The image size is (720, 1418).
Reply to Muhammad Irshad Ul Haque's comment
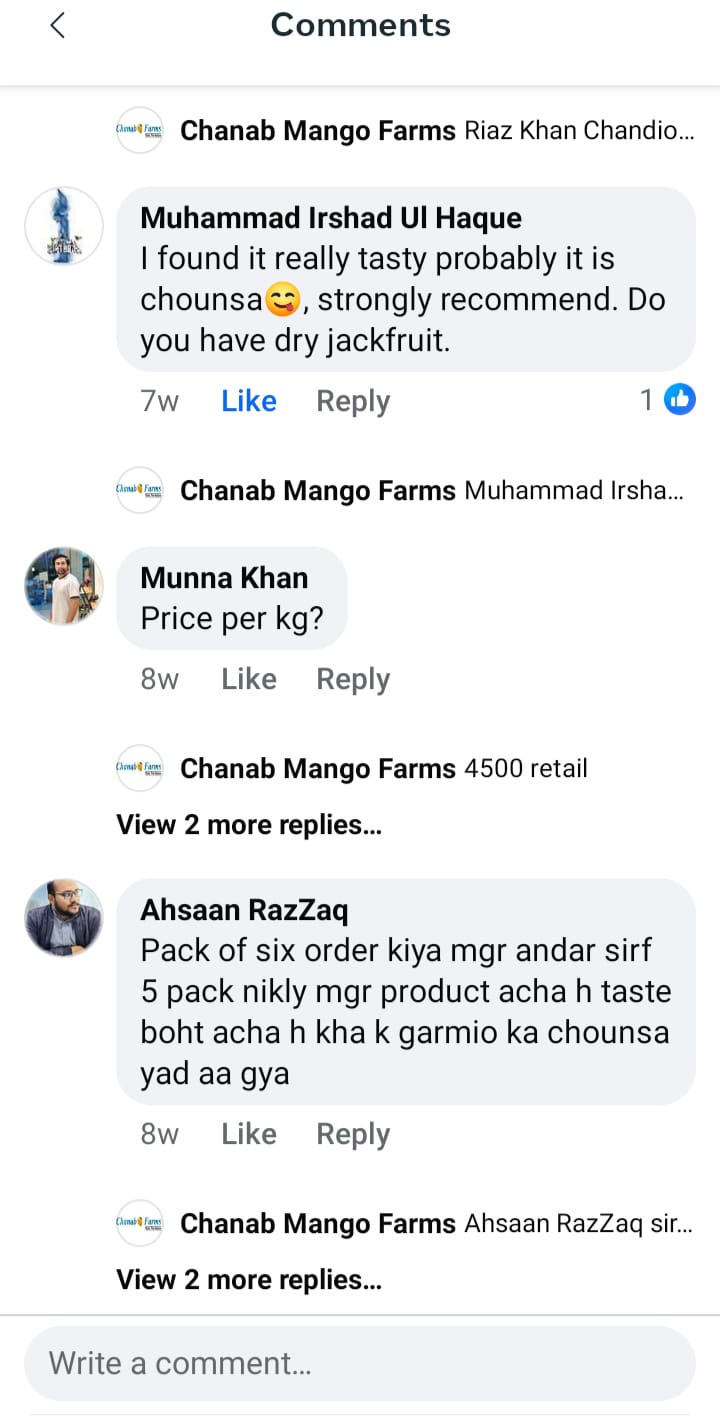click(x=353, y=401)
